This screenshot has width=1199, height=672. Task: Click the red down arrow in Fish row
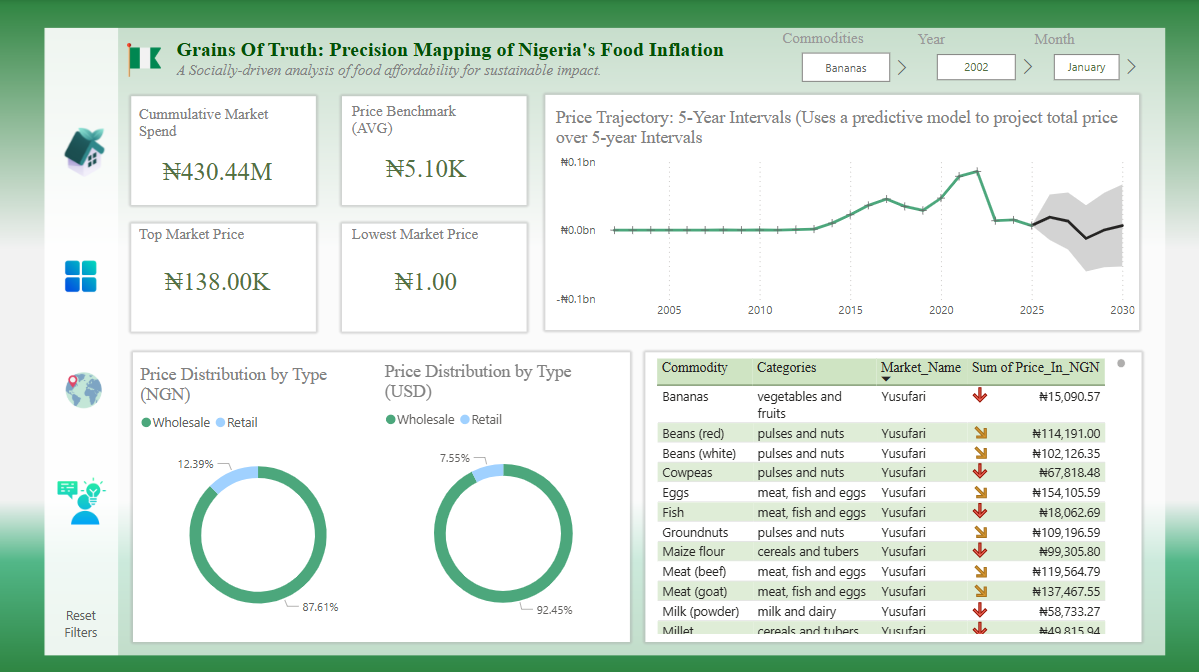tap(980, 511)
